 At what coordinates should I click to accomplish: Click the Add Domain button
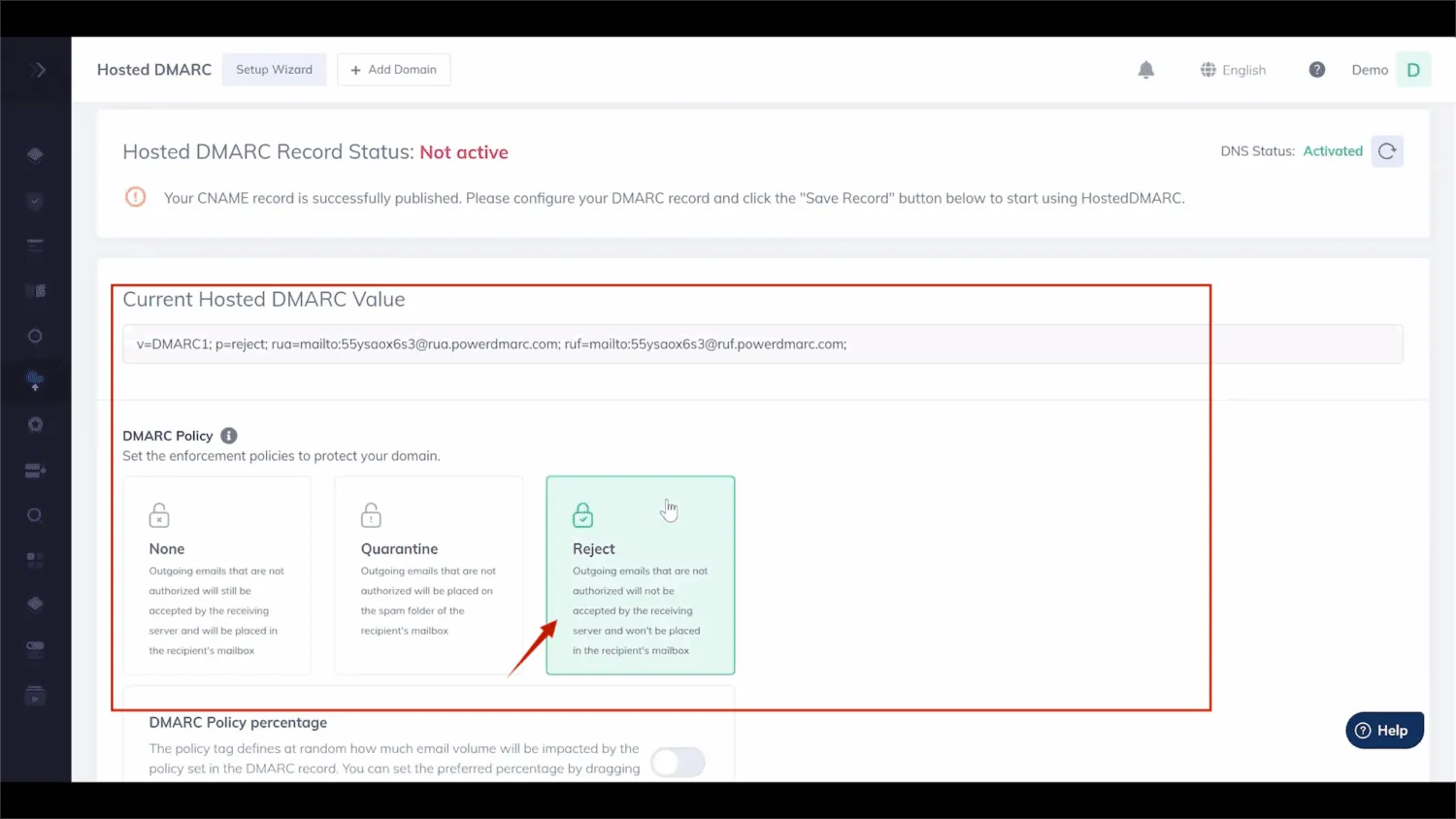click(x=393, y=70)
